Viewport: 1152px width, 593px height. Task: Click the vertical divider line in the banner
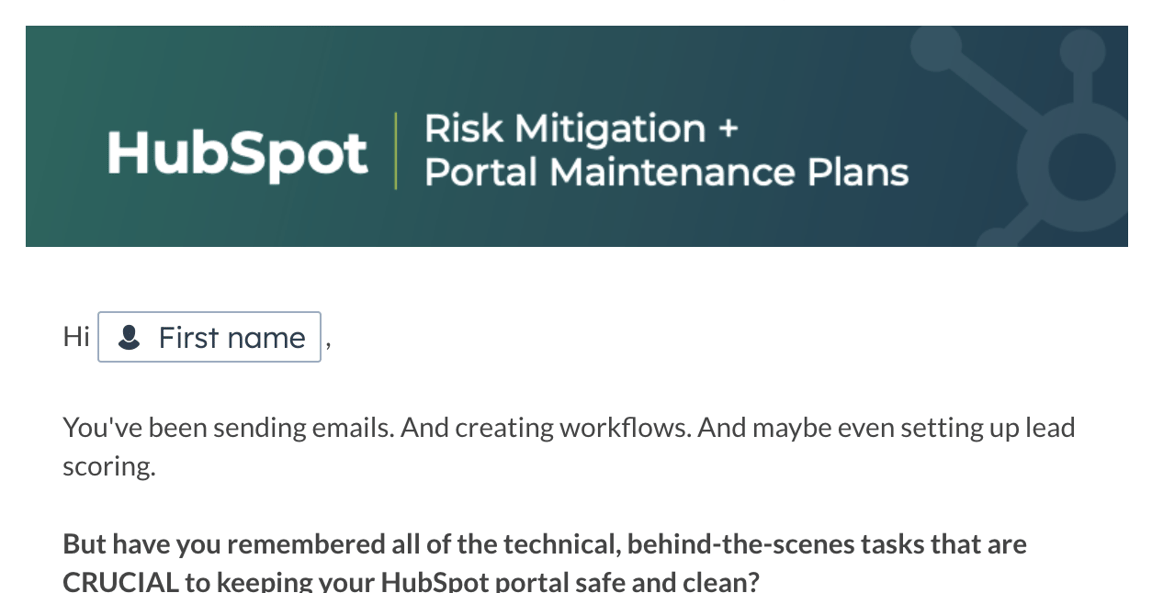(396, 150)
